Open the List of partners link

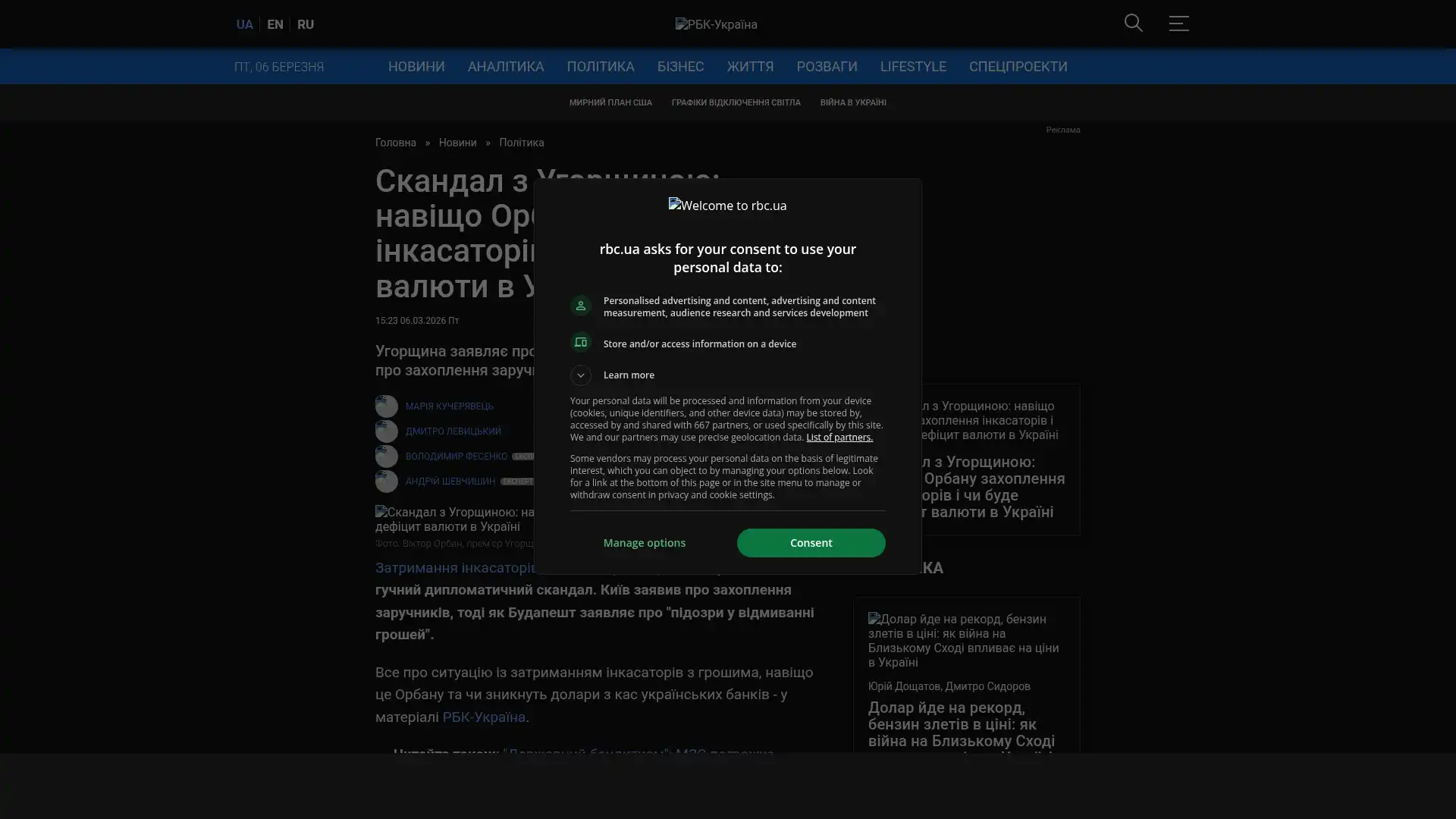click(839, 438)
